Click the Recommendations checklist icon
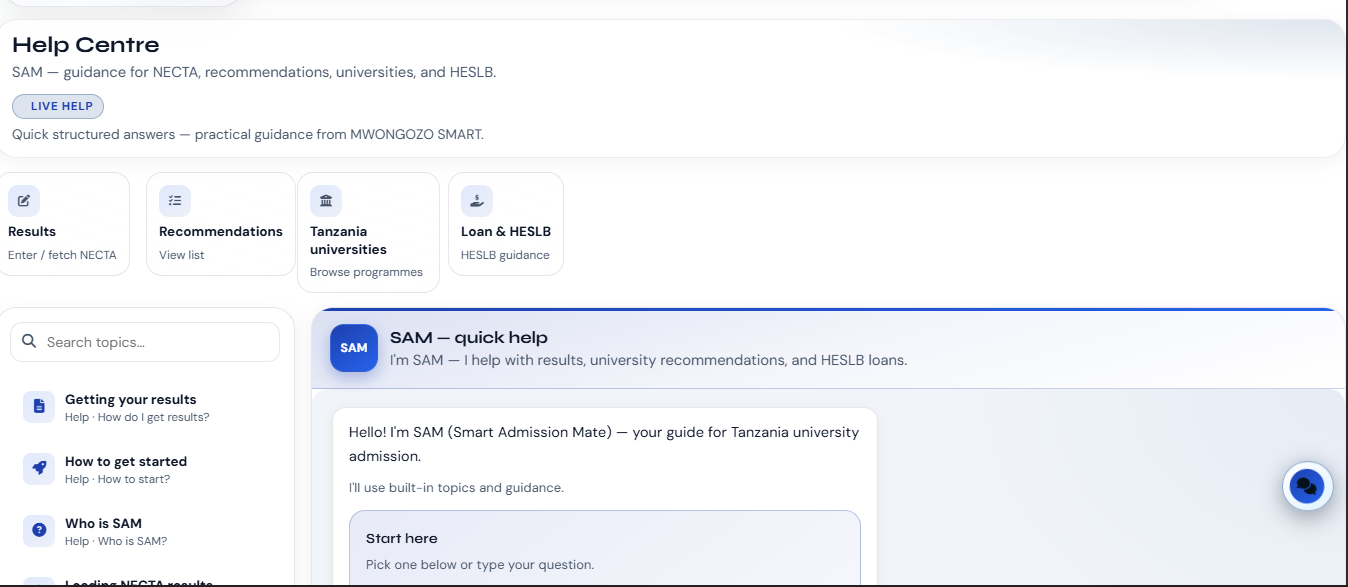This screenshot has height=587, width=1348. 175,201
